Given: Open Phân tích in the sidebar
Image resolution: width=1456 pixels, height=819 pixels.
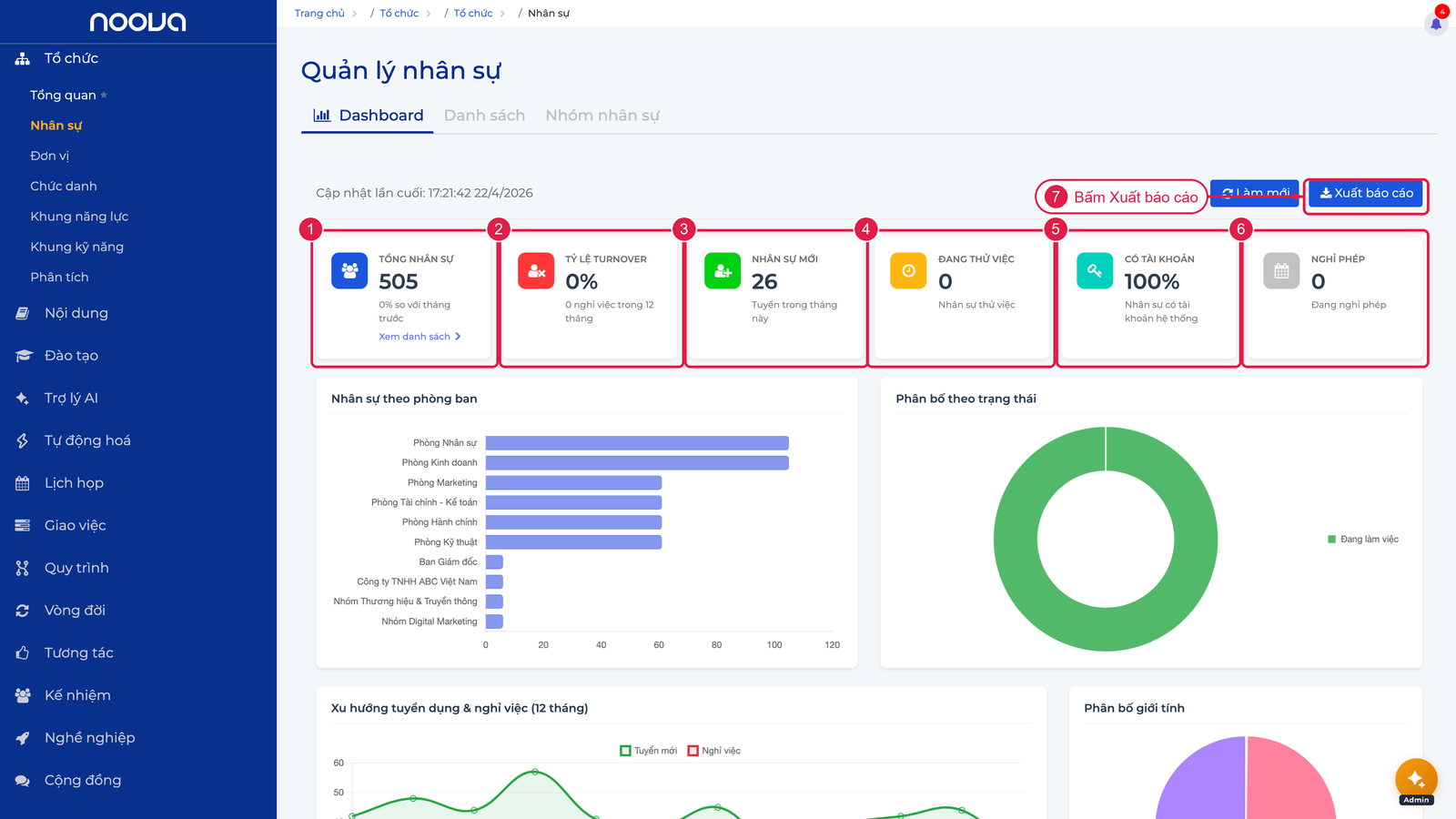Looking at the screenshot, I should coord(60,277).
